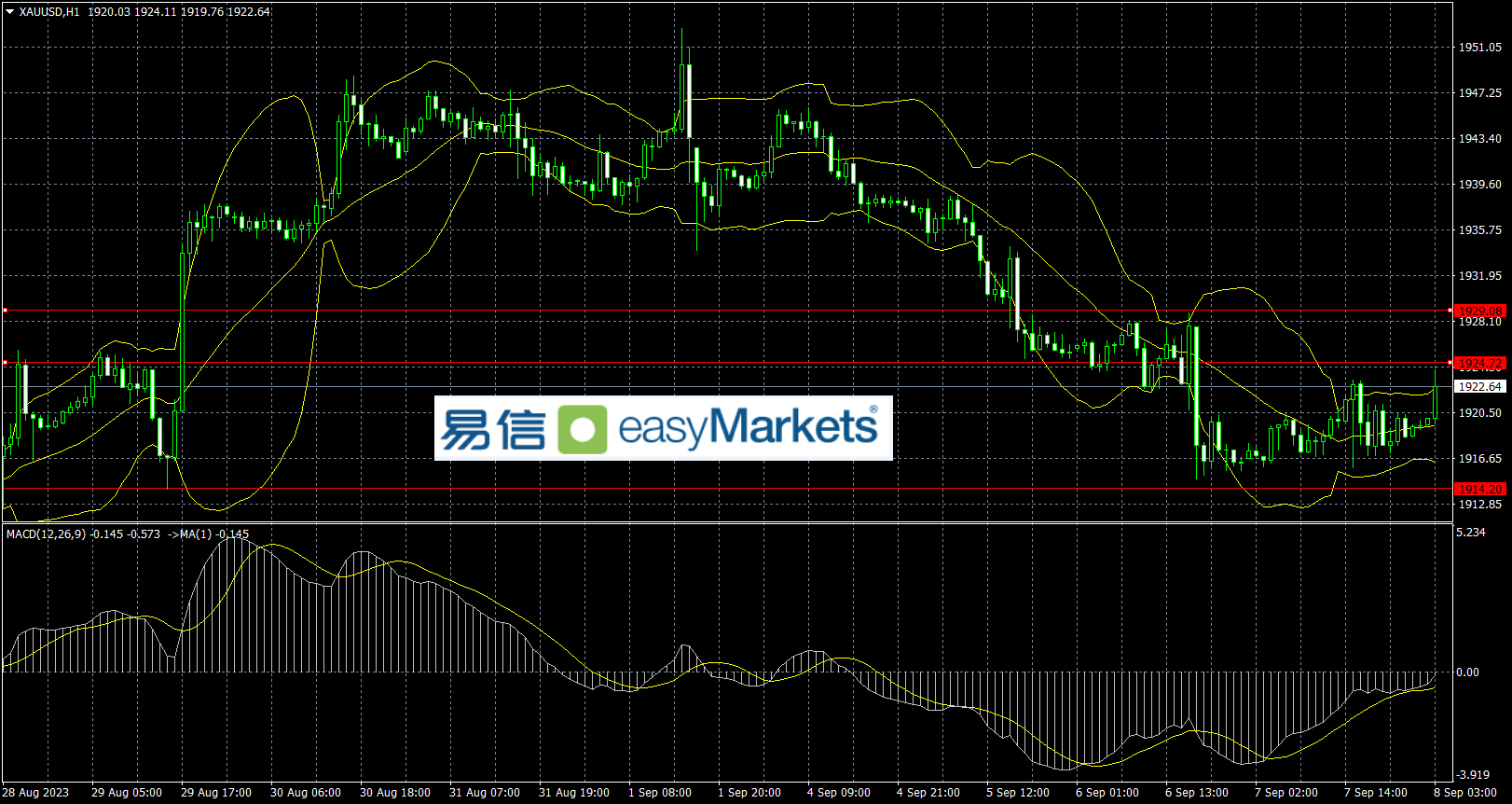Click the 1920.50 price axis label
Image resolution: width=1512 pixels, height=804 pixels.
(x=1480, y=413)
